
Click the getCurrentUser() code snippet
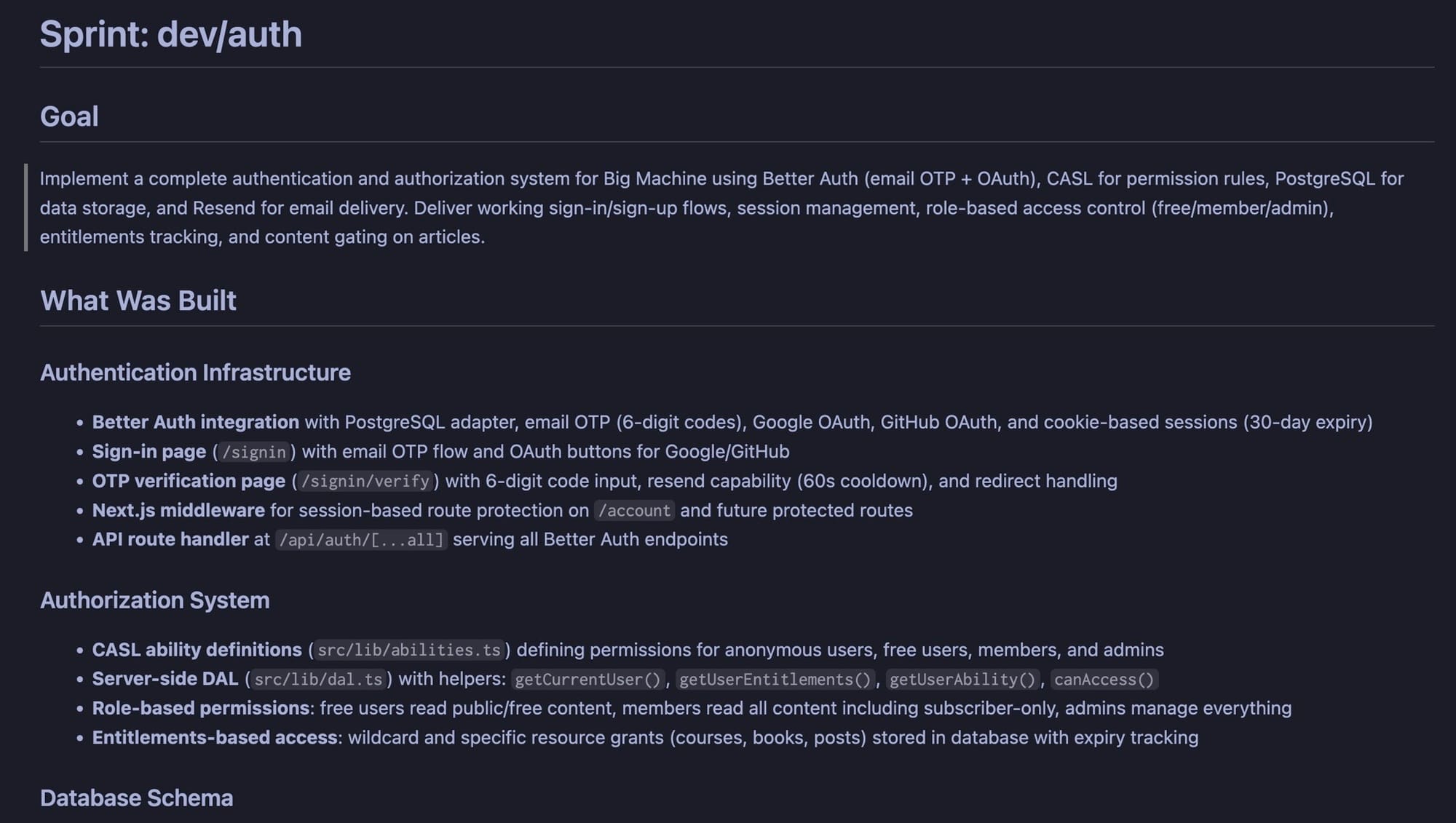tap(587, 680)
